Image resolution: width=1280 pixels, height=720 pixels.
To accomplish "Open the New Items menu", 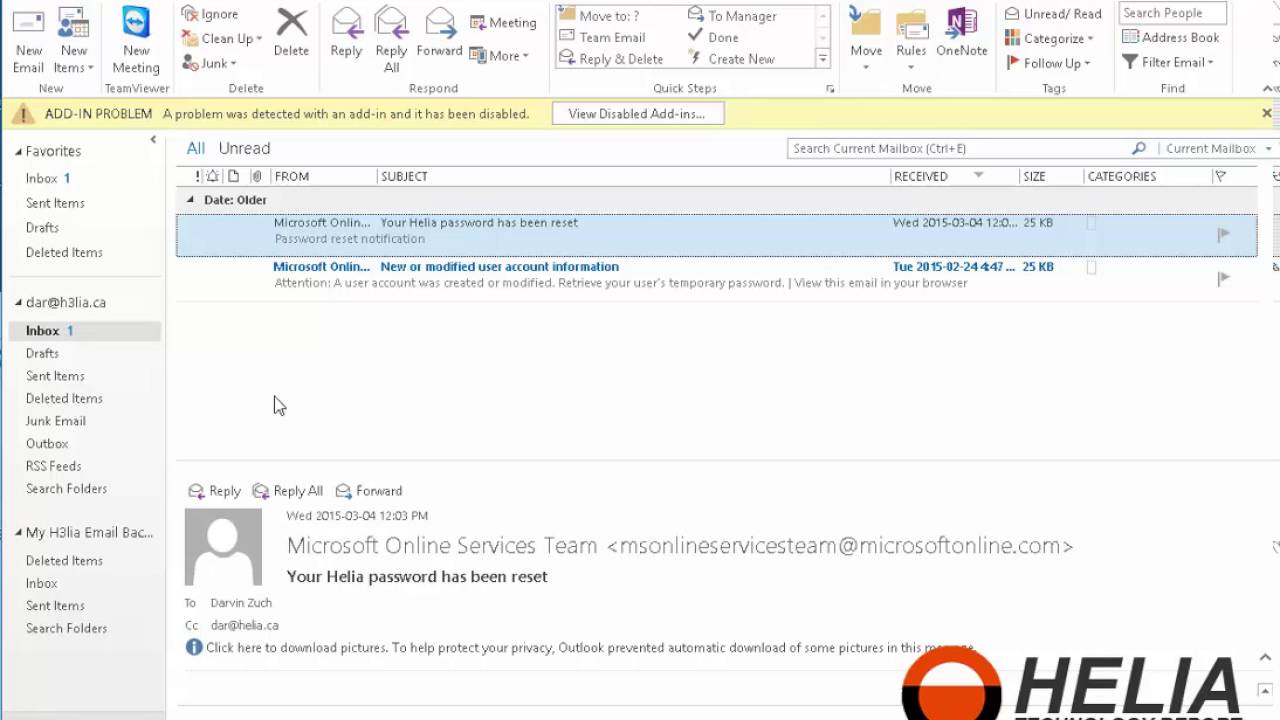I will (73, 40).
